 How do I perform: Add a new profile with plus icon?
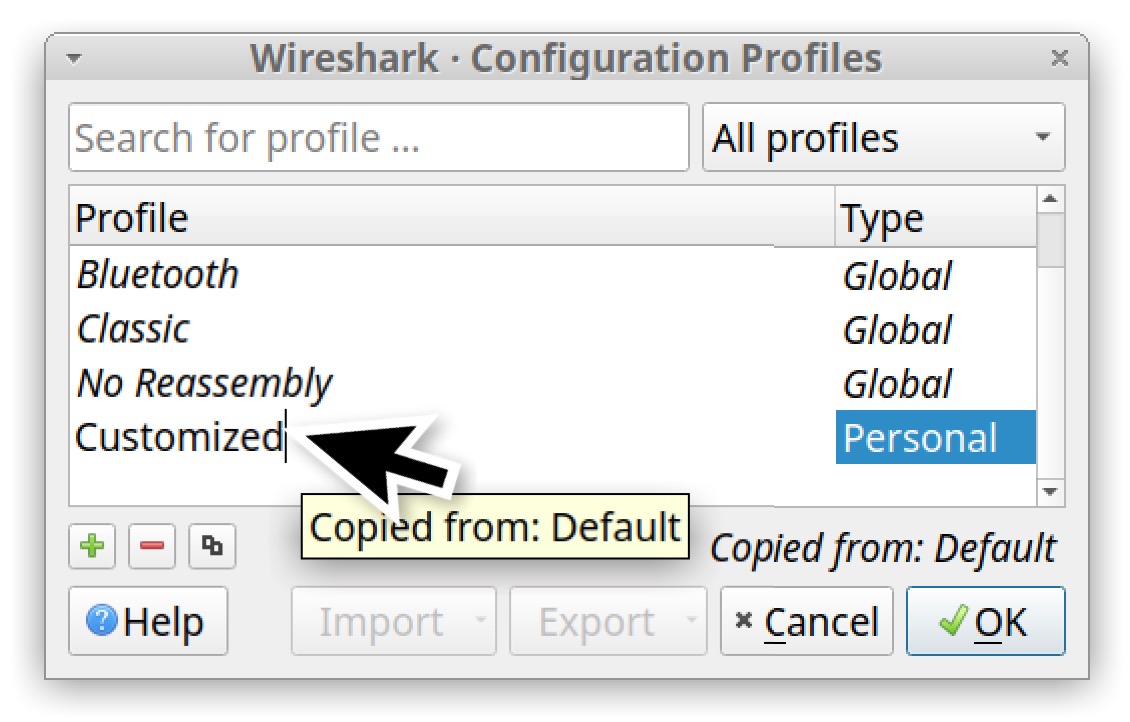92,546
